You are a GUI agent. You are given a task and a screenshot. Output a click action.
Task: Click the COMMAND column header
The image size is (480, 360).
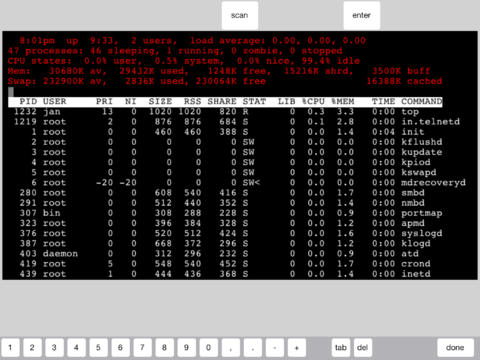422,101
